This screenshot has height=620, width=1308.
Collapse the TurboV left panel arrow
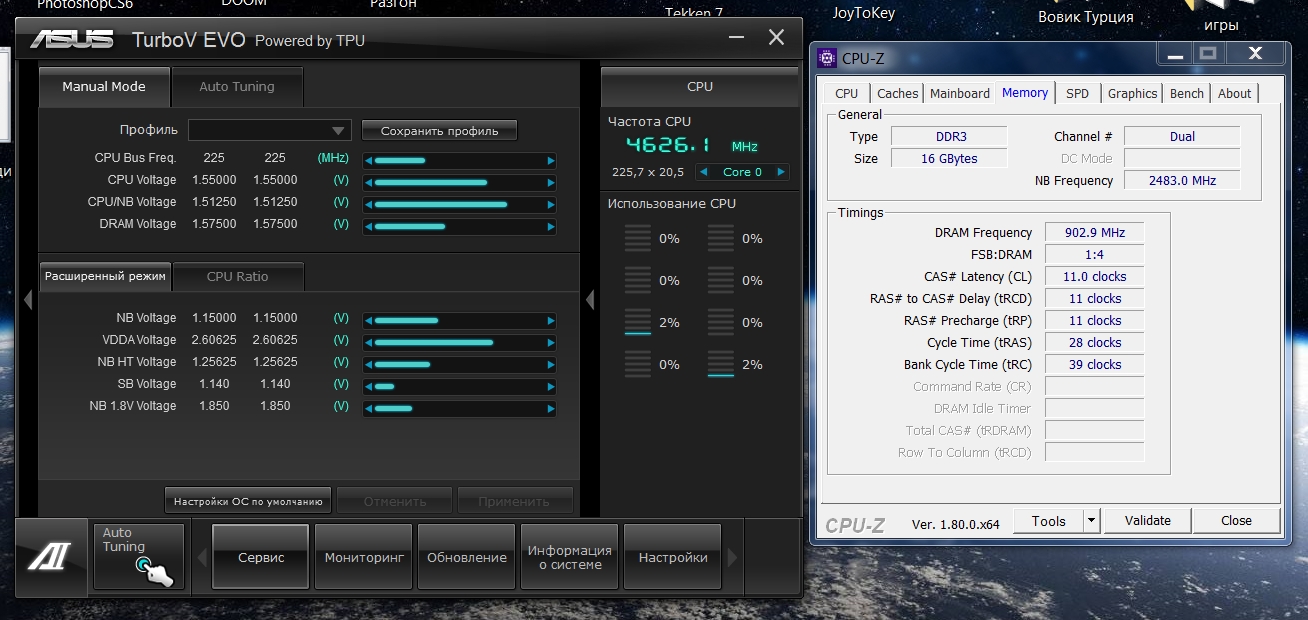[28, 300]
